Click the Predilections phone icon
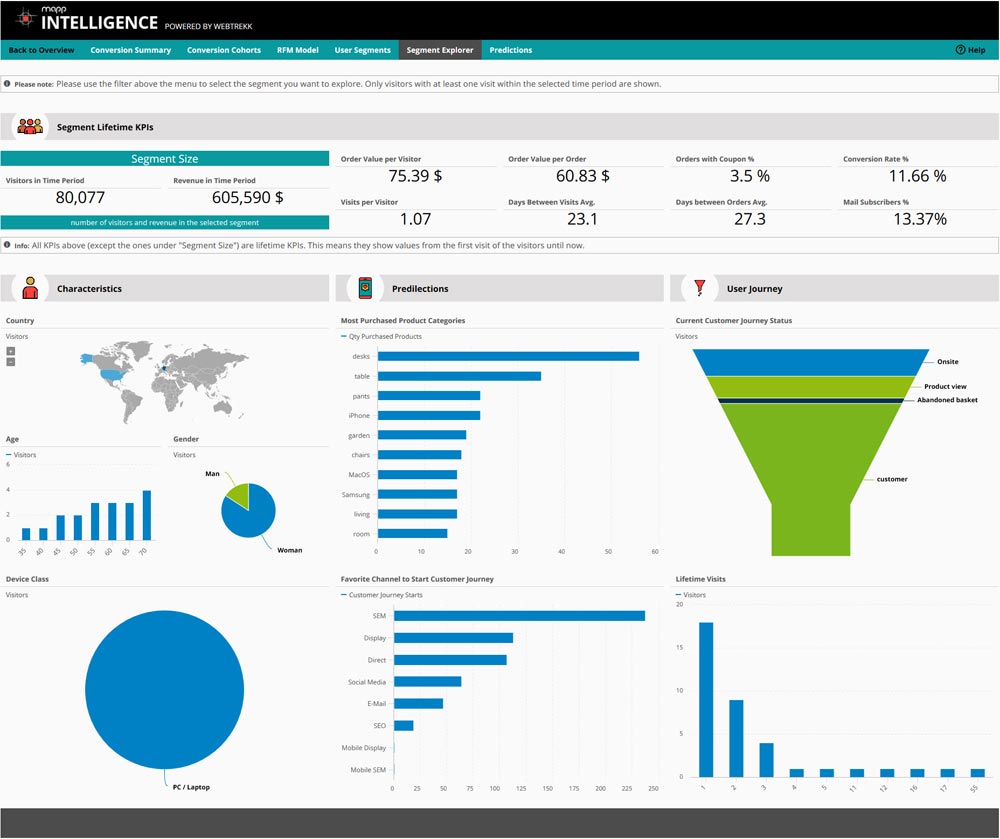The image size is (1000, 839). point(365,288)
